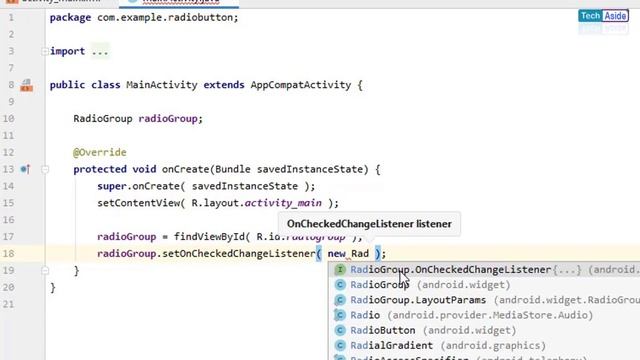Click super.onCreate call on line 14
The width and height of the screenshot is (640, 360).
(206, 186)
